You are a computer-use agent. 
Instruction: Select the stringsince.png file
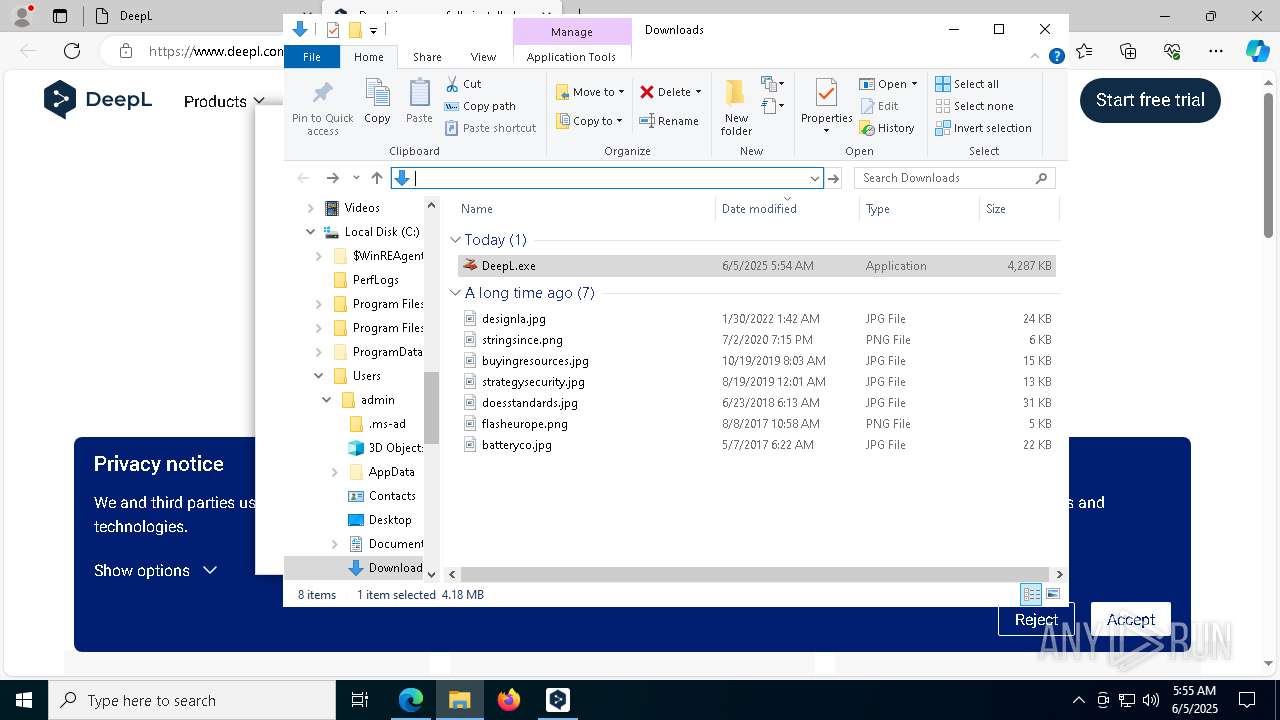coord(522,340)
